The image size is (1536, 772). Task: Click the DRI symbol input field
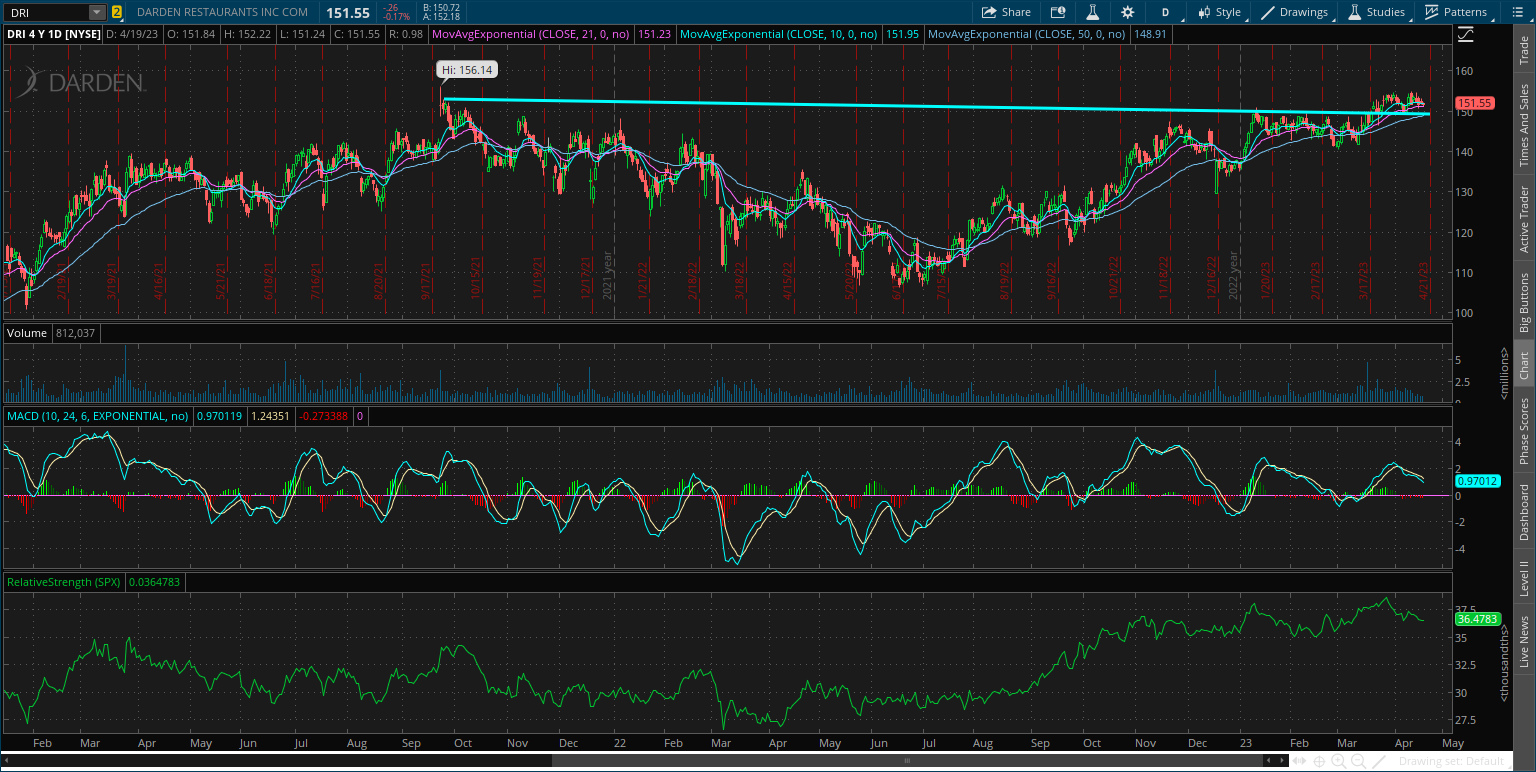tap(46, 12)
